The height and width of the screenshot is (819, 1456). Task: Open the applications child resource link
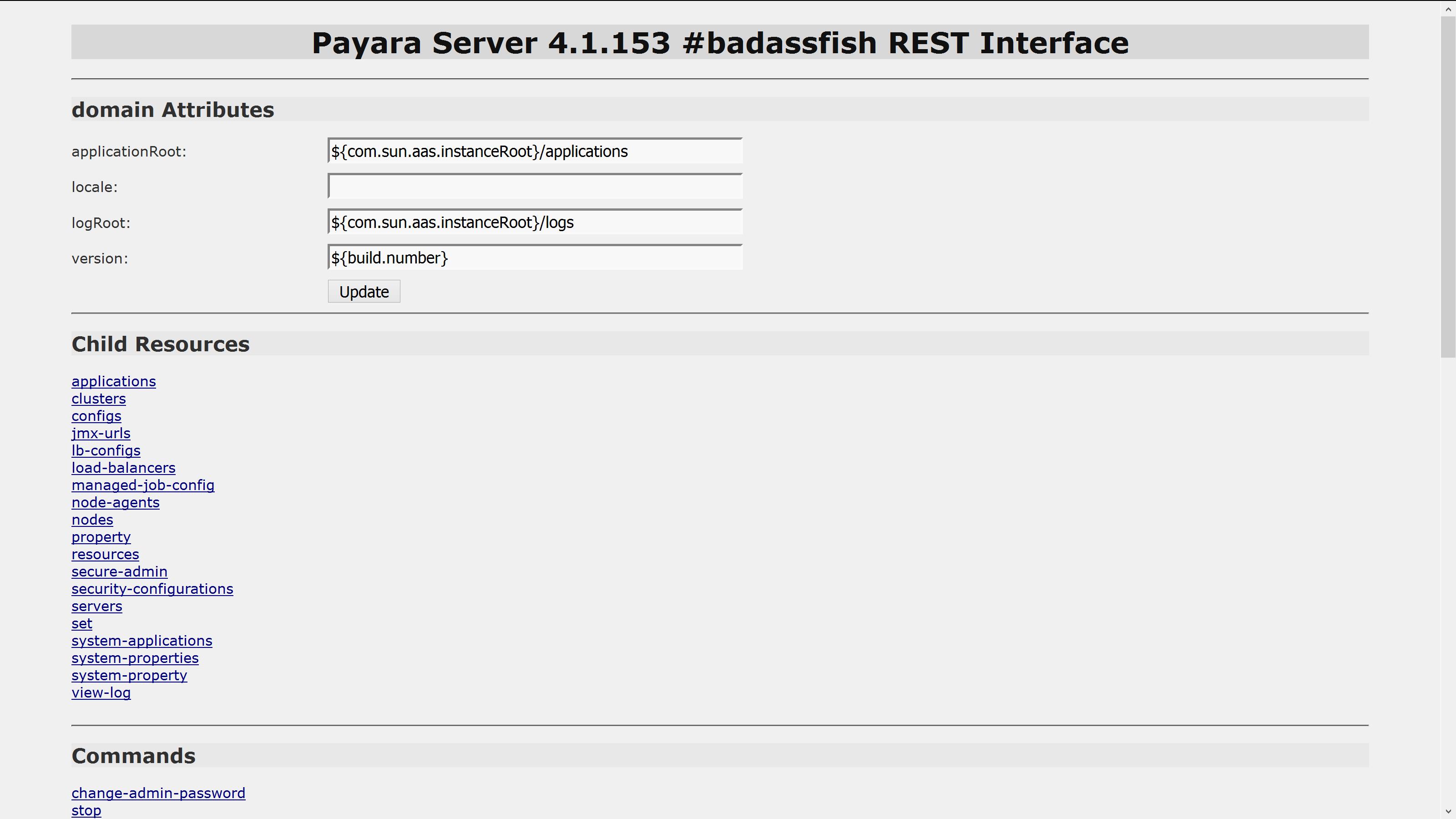tap(114, 382)
